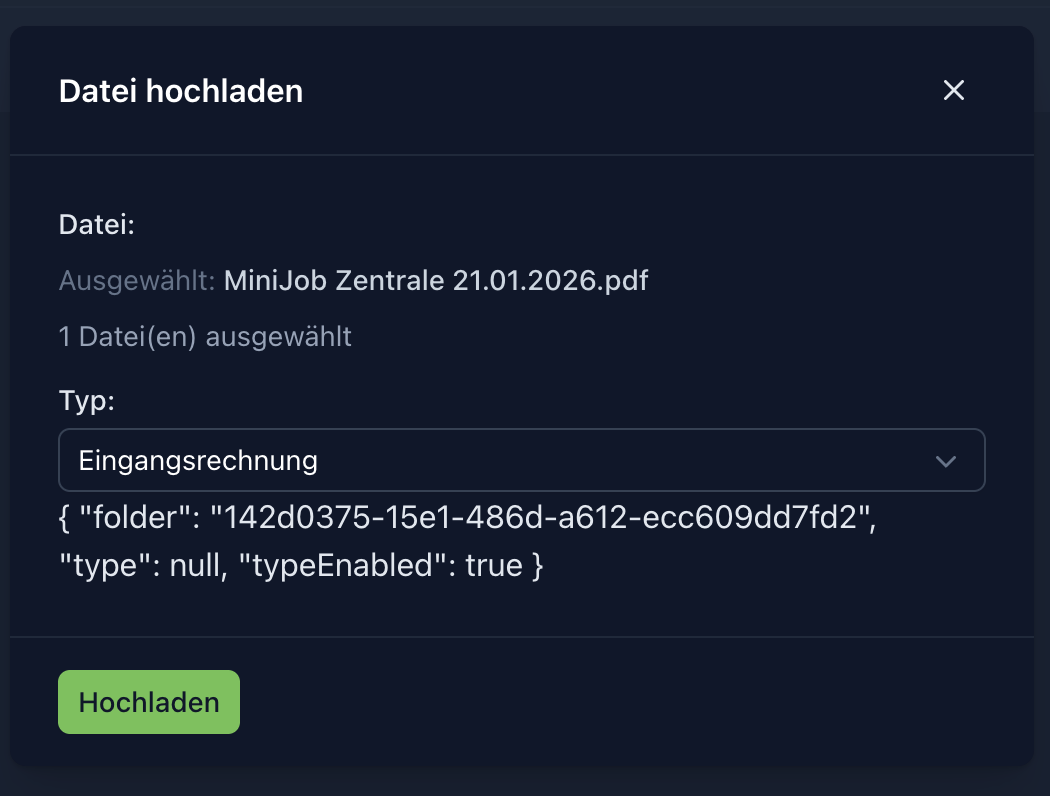
Task: Click the Hochladen button
Action: pos(148,701)
